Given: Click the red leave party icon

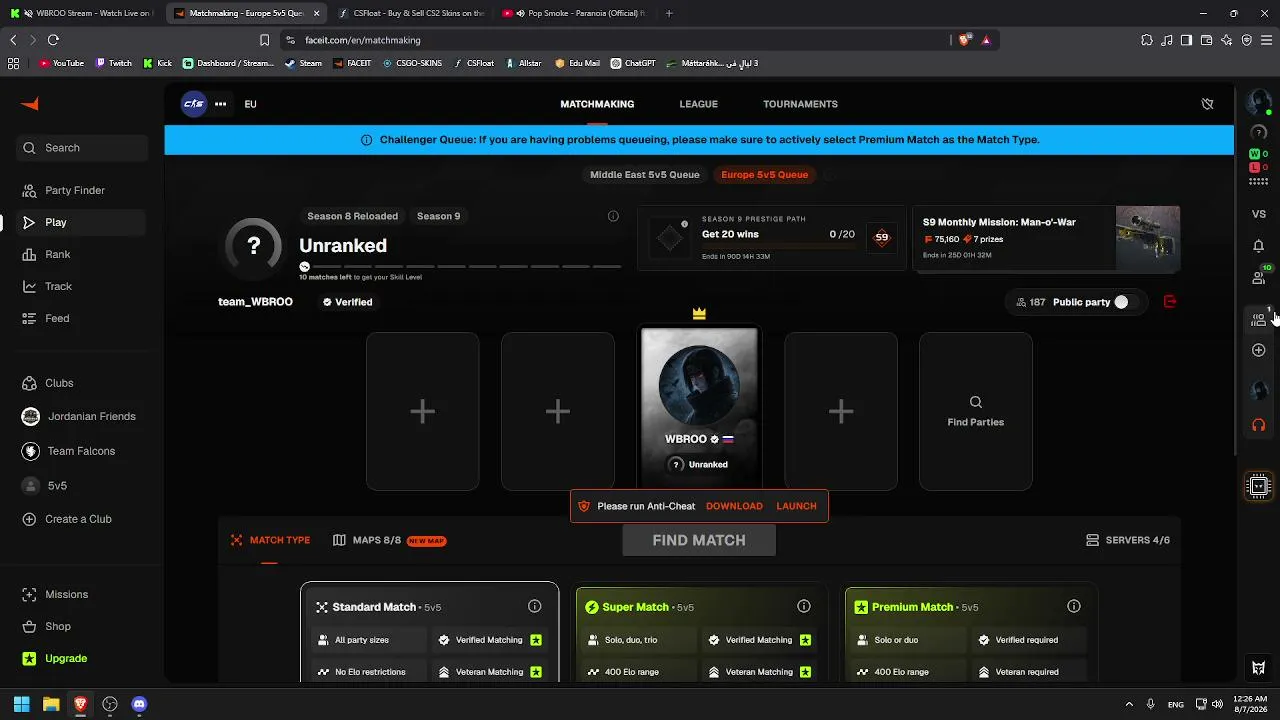Looking at the screenshot, I should (1170, 301).
